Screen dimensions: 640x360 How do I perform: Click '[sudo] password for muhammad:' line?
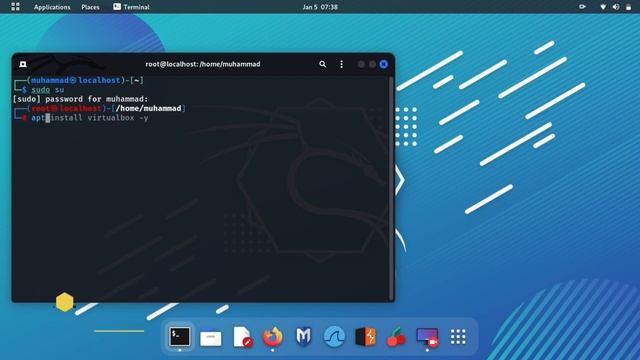(x=80, y=99)
